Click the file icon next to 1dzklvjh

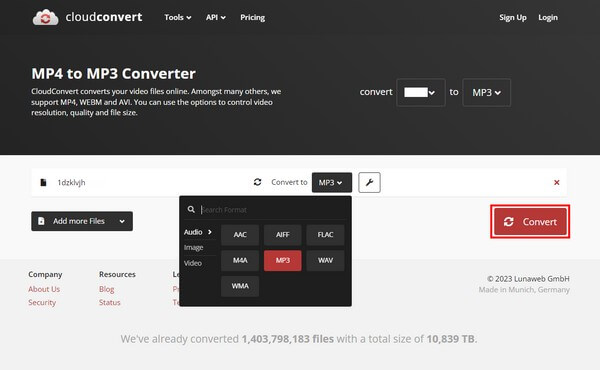click(x=43, y=183)
